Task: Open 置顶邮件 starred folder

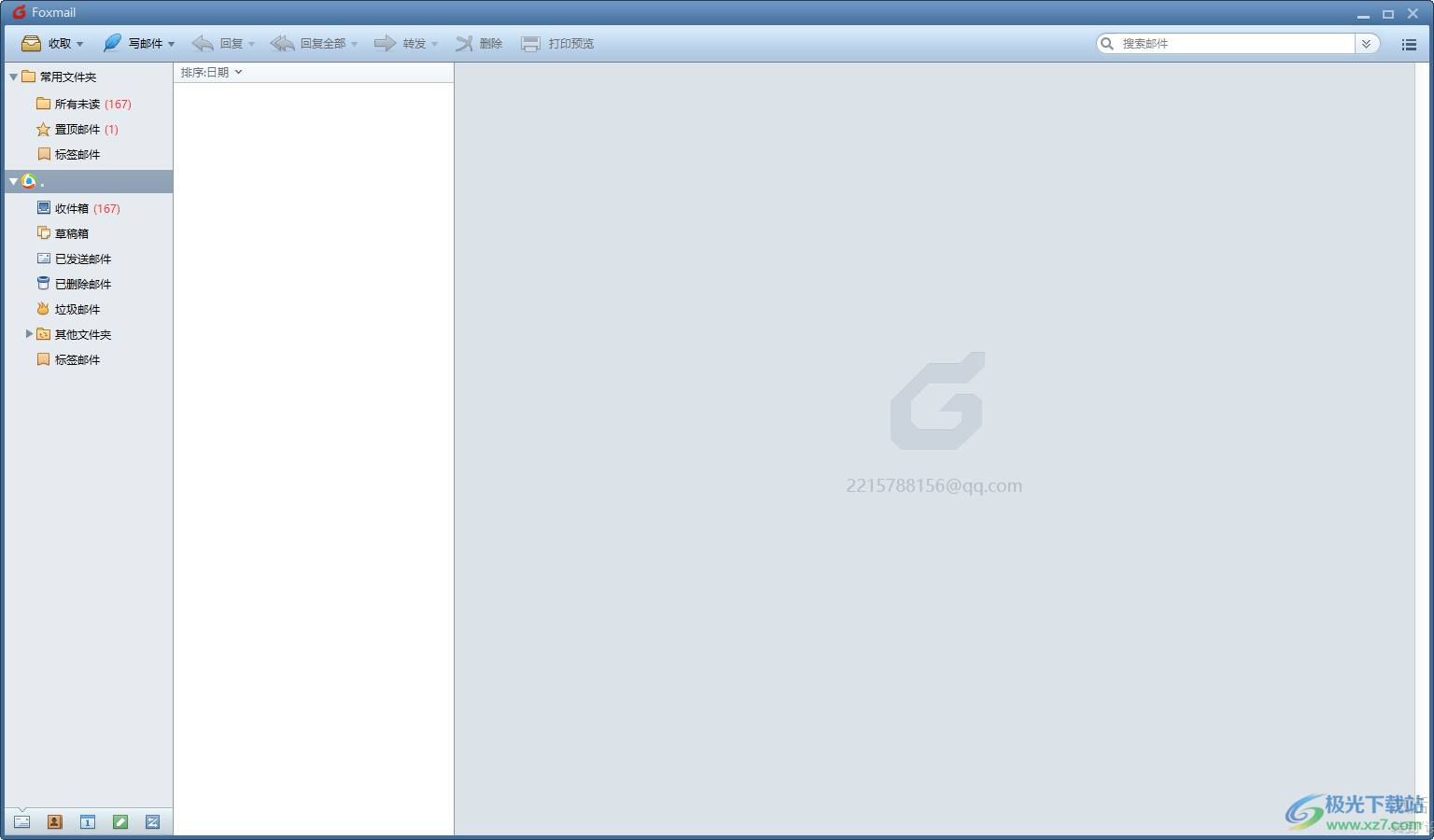Action: (x=77, y=129)
